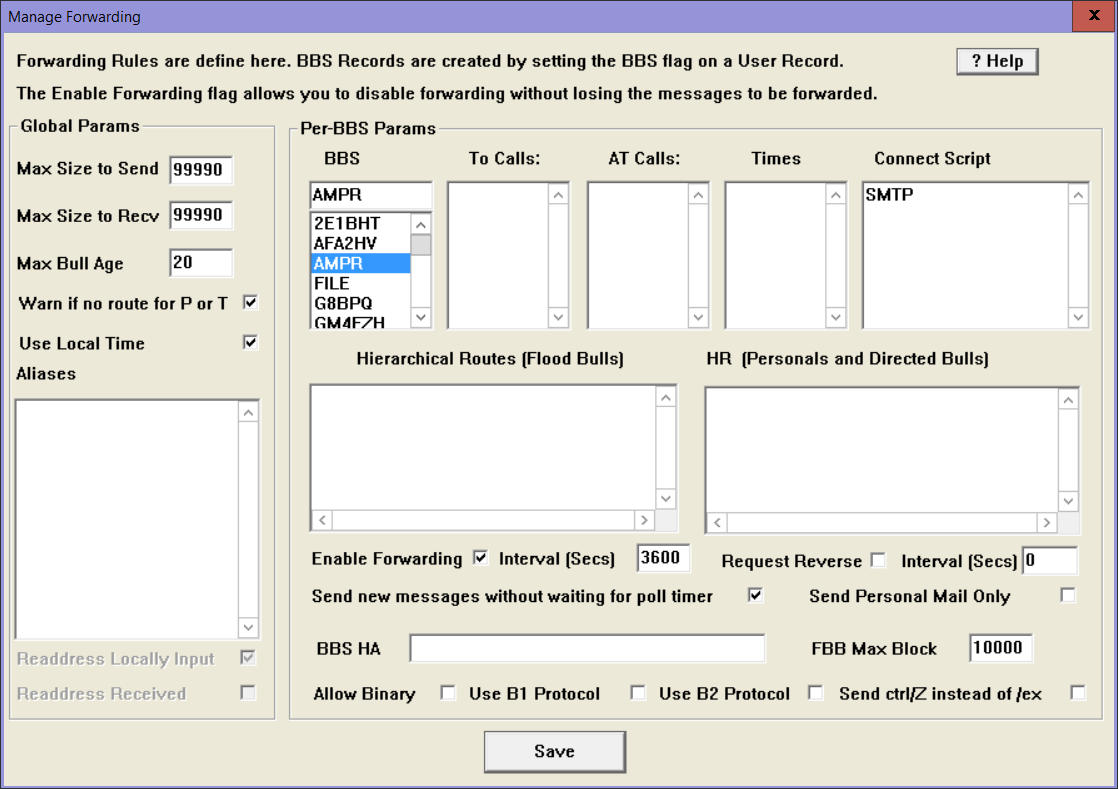Save the forwarding settings
Image resolution: width=1118 pixels, height=789 pixels.
click(554, 752)
